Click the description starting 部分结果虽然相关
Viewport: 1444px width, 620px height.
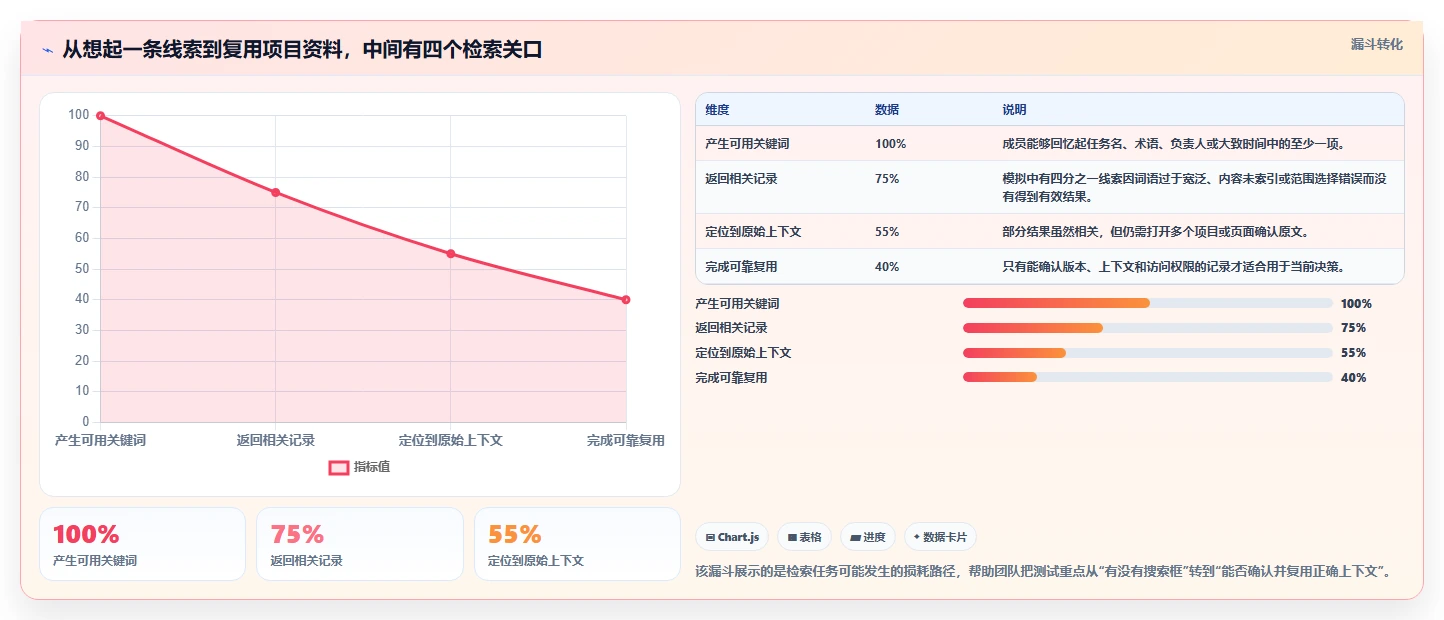point(1155,232)
